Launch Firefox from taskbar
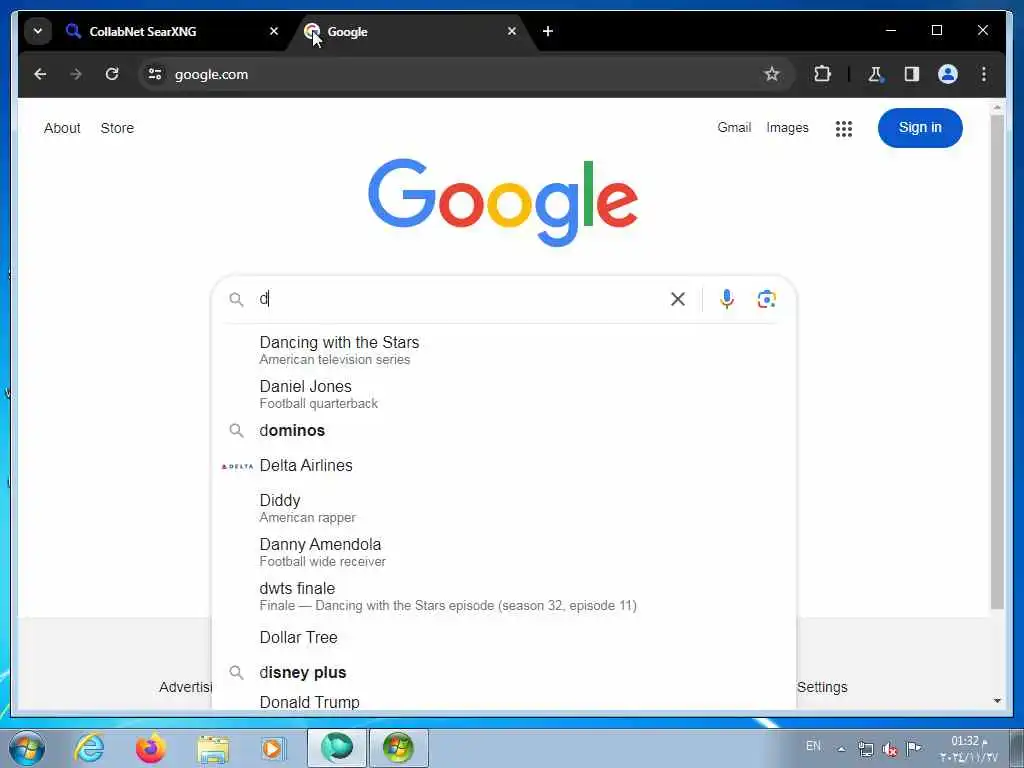 151,748
